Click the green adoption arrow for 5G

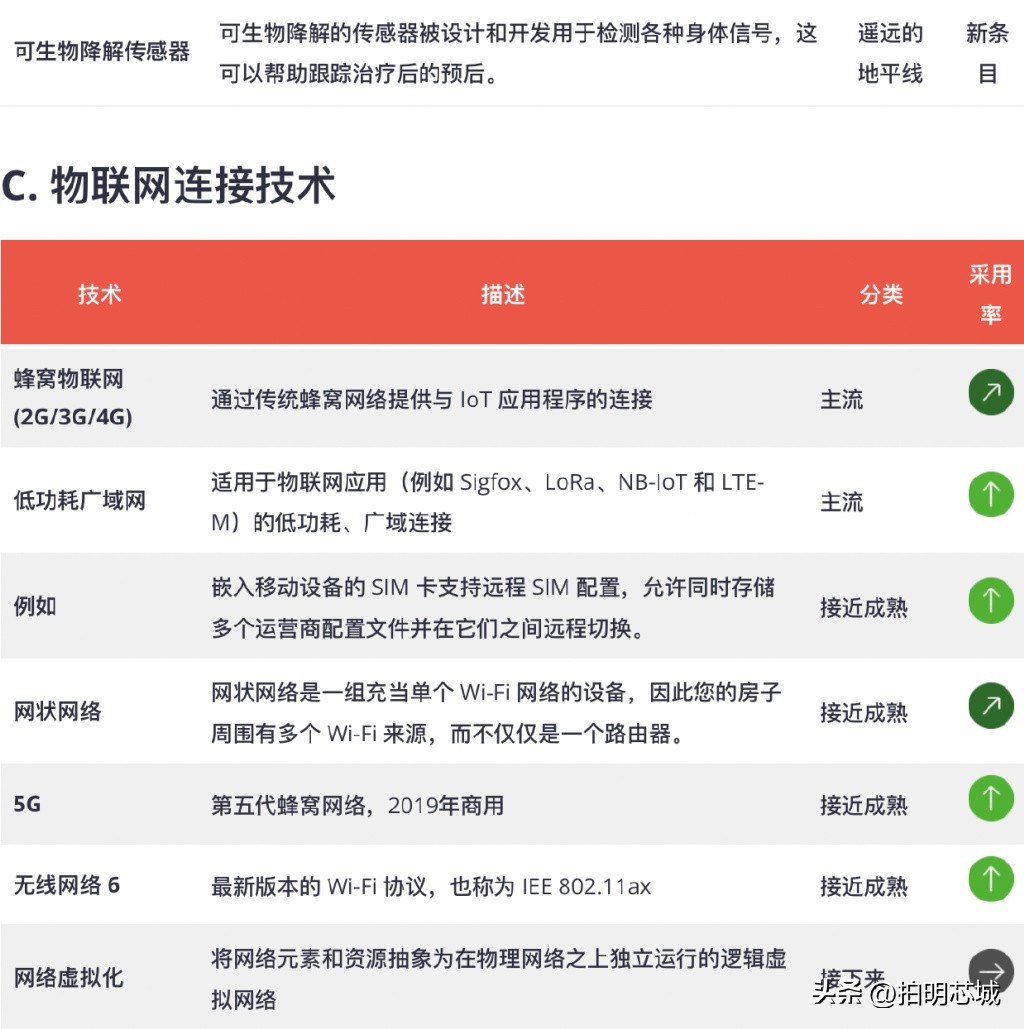click(990, 798)
